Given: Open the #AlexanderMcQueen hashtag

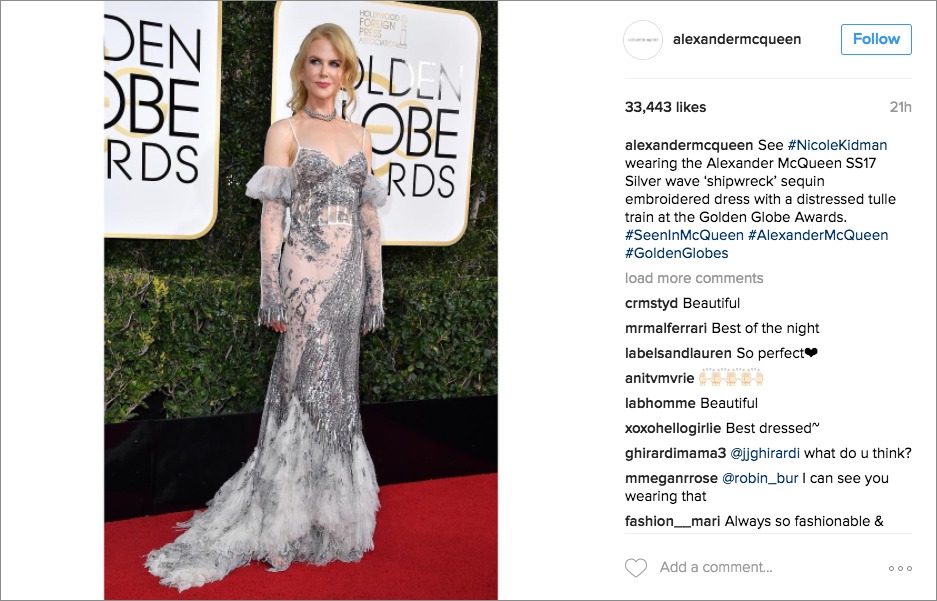Looking at the screenshot, I should tap(818, 235).
